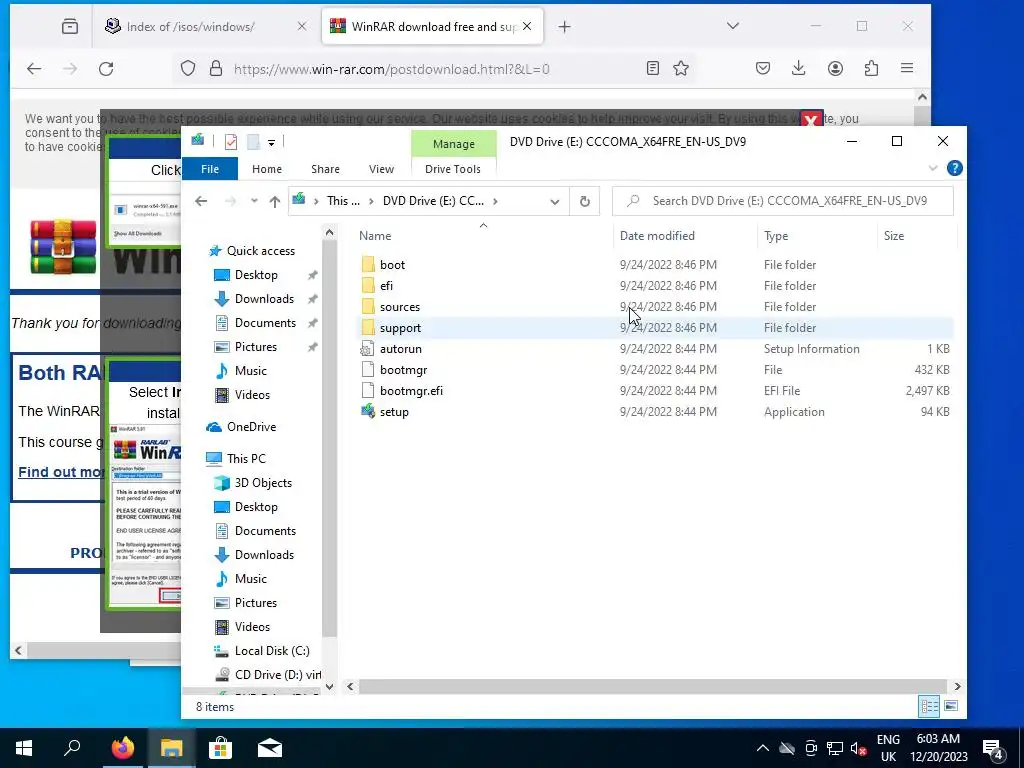Click Explorer Back navigation arrow
The height and width of the screenshot is (768, 1024).
click(201, 201)
